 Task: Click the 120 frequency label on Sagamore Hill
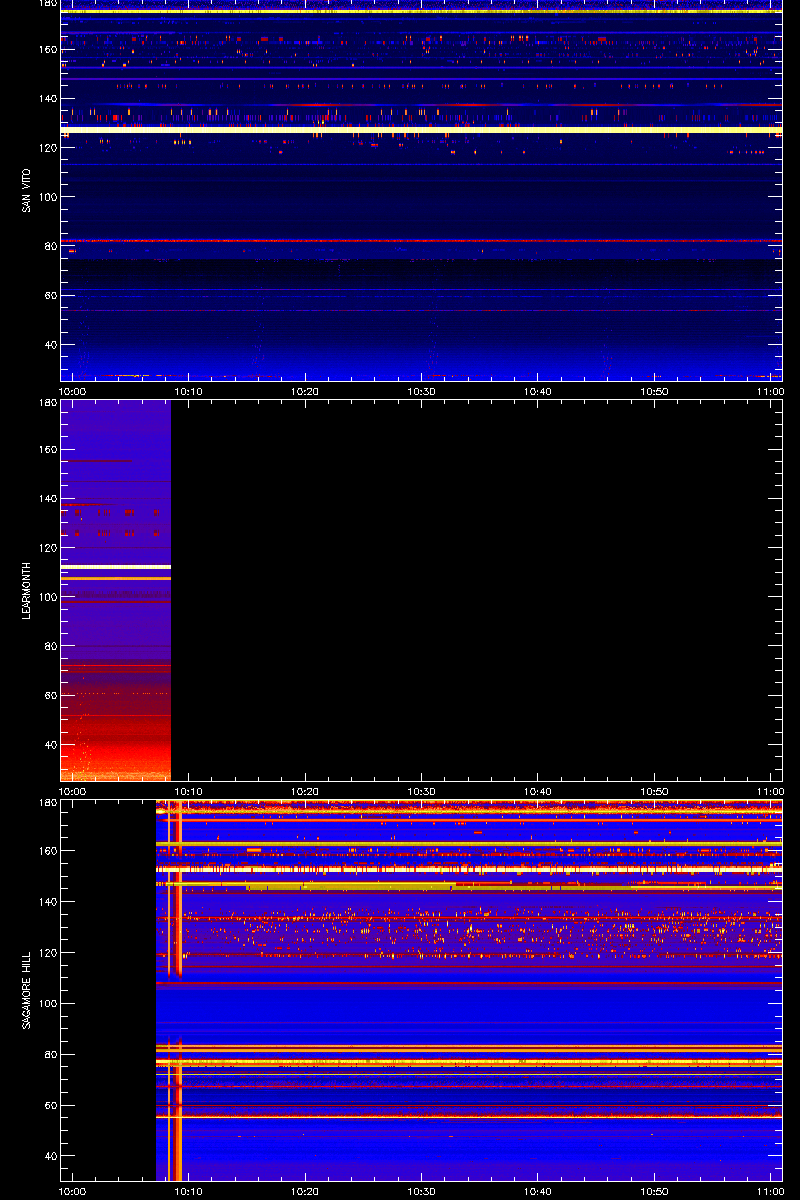[47, 953]
